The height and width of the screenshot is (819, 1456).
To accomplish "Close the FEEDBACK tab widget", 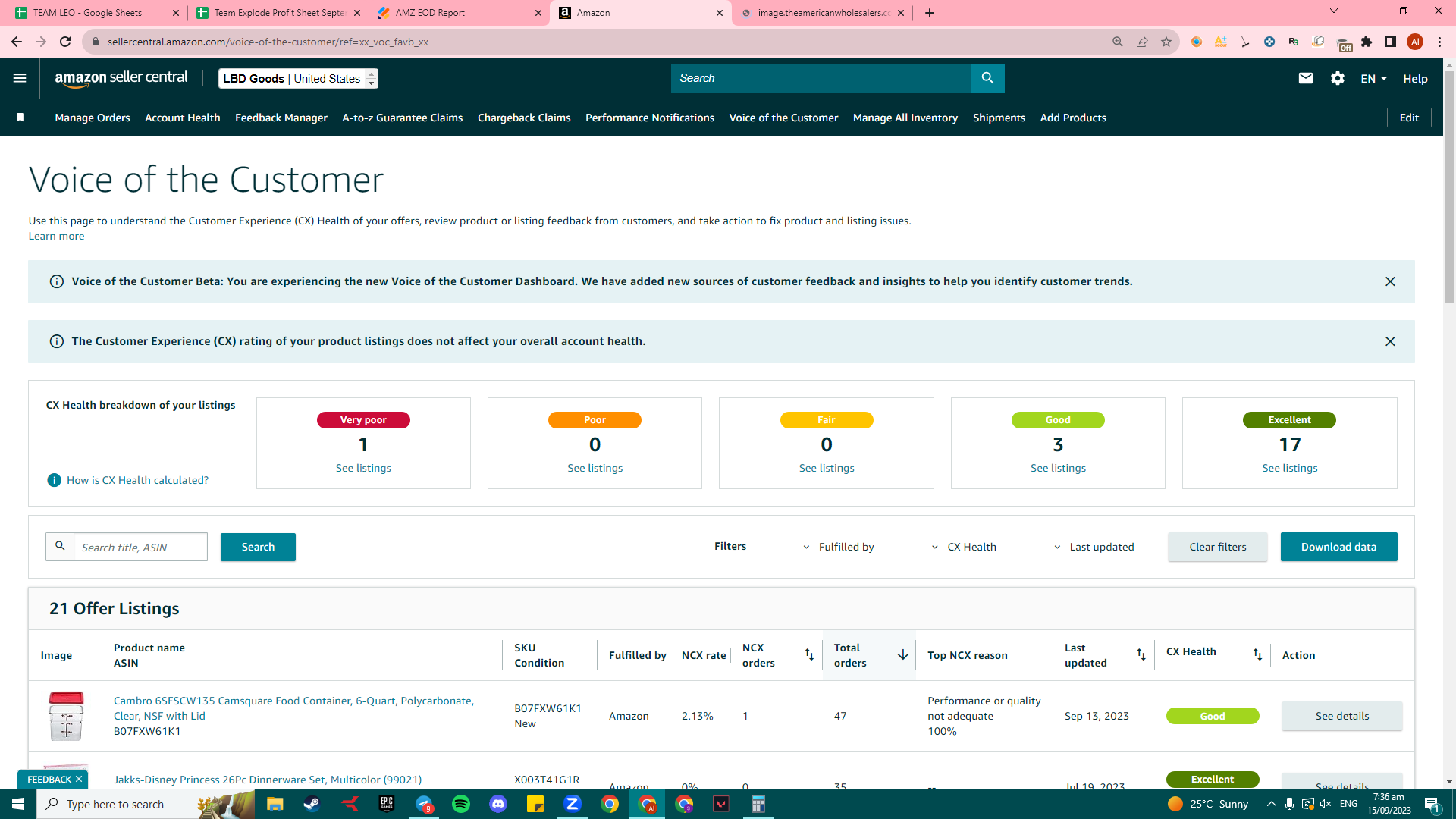I will click(x=78, y=780).
